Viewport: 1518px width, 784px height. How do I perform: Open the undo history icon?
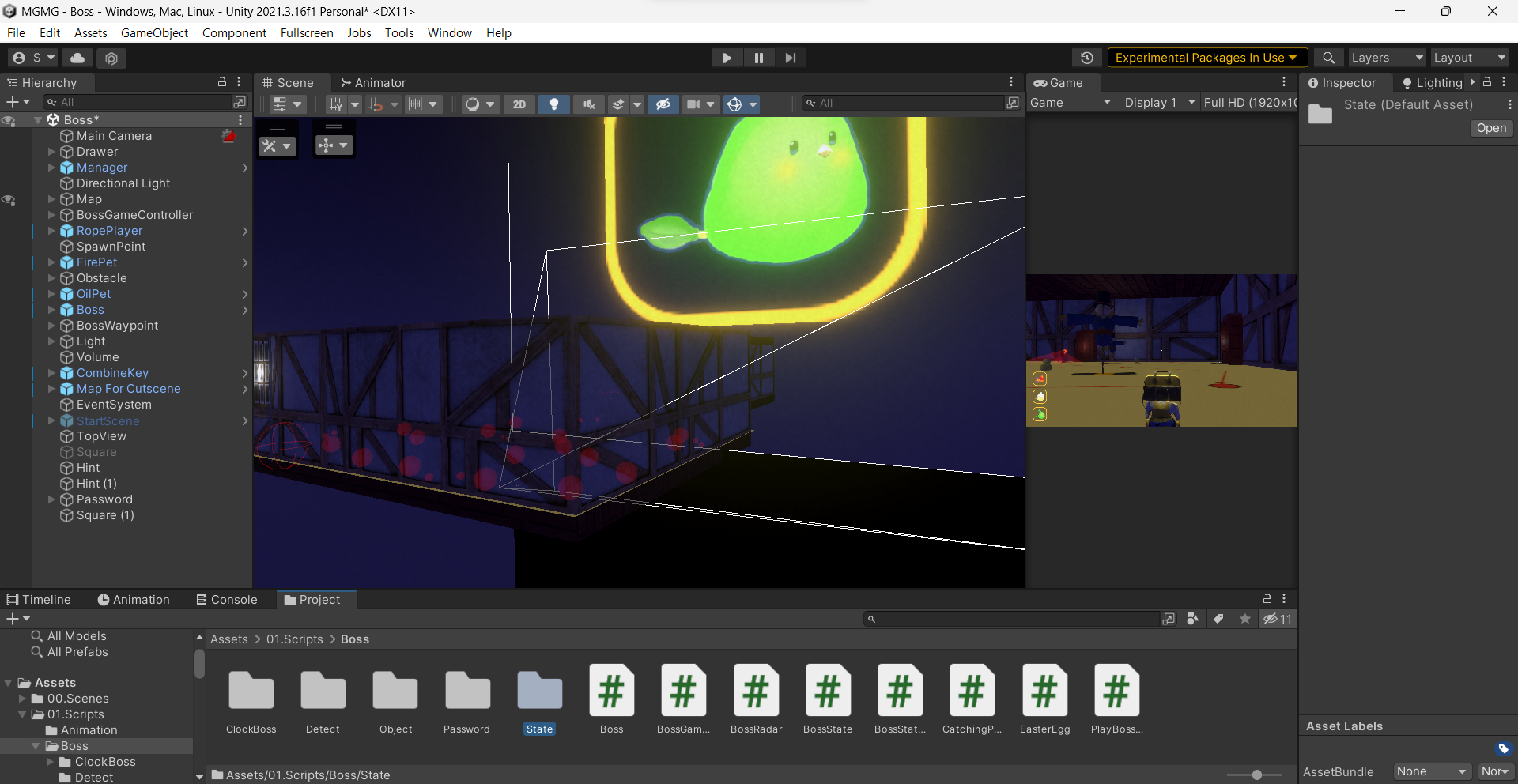point(1087,58)
